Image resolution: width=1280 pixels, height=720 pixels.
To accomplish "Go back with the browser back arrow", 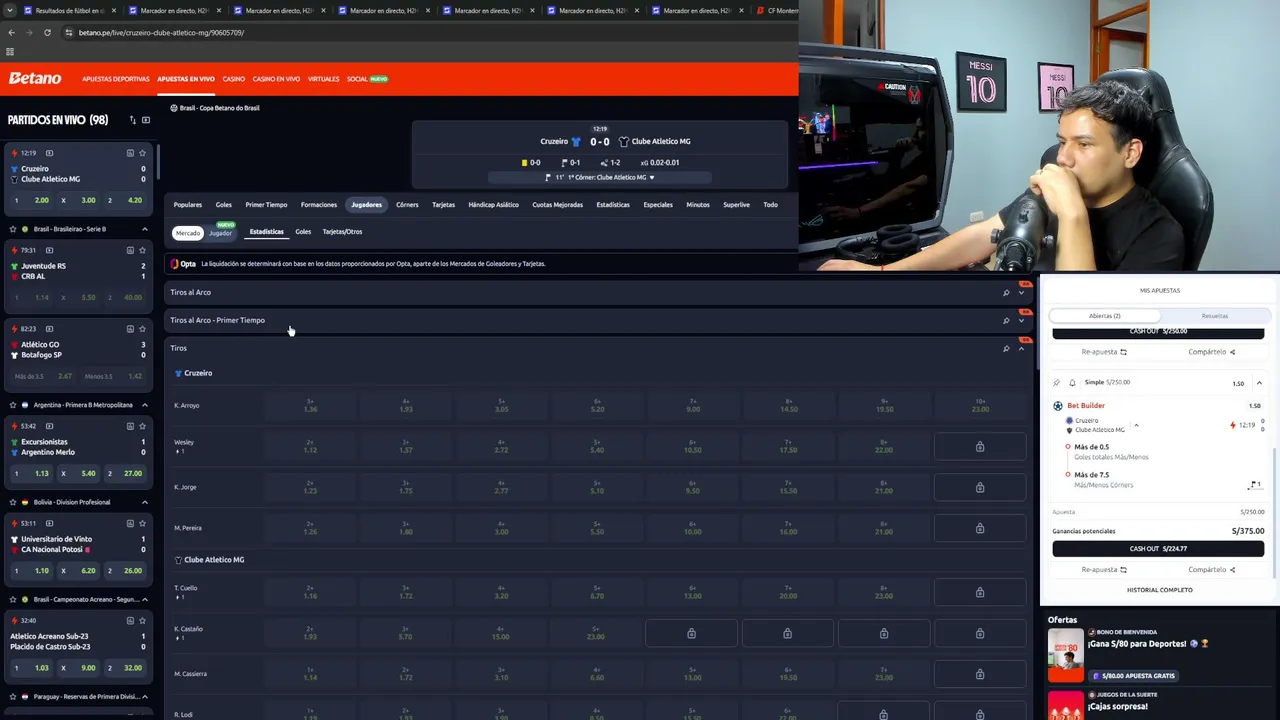I will [11, 32].
